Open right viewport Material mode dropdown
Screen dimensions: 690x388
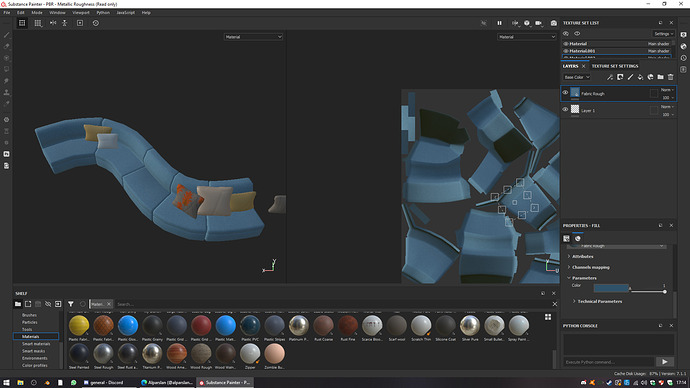tap(526, 37)
